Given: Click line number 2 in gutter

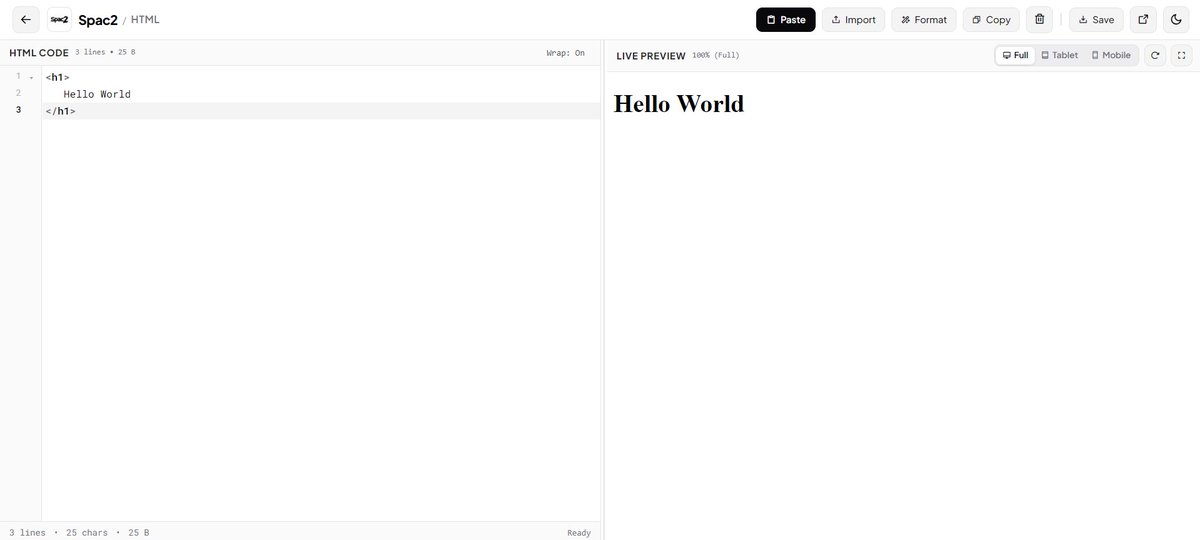Looking at the screenshot, I should click(x=17, y=93).
